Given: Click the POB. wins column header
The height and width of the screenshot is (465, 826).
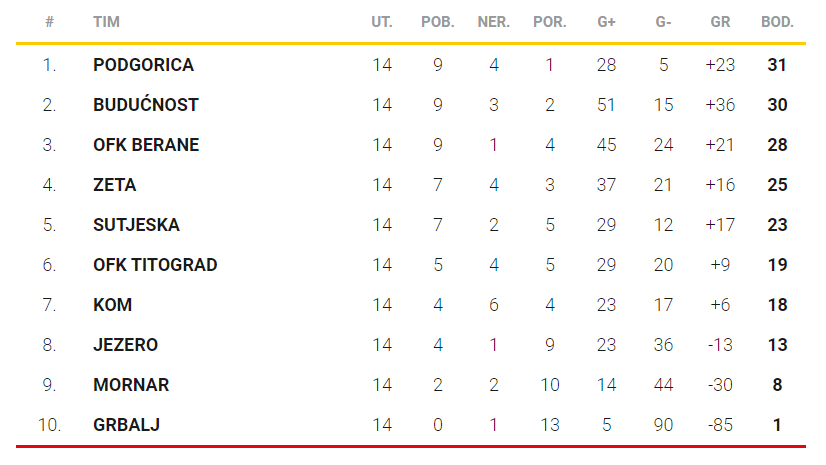Looking at the screenshot, I should pos(437,22).
